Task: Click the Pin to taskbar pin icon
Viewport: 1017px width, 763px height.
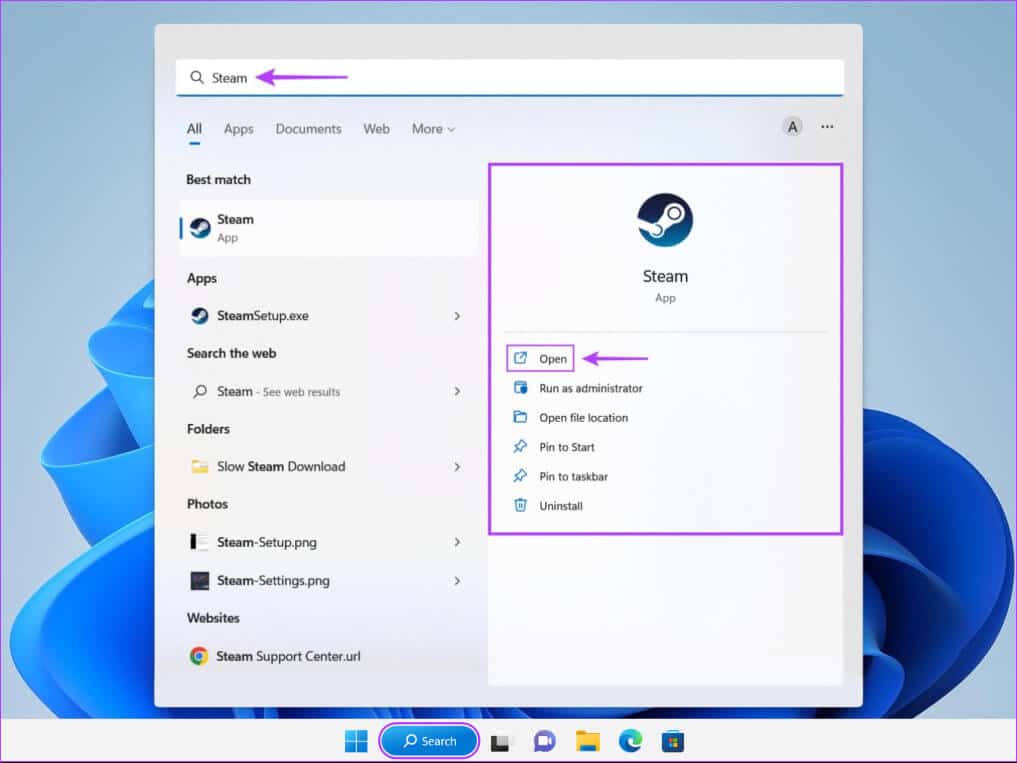Action: [x=520, y=476]
